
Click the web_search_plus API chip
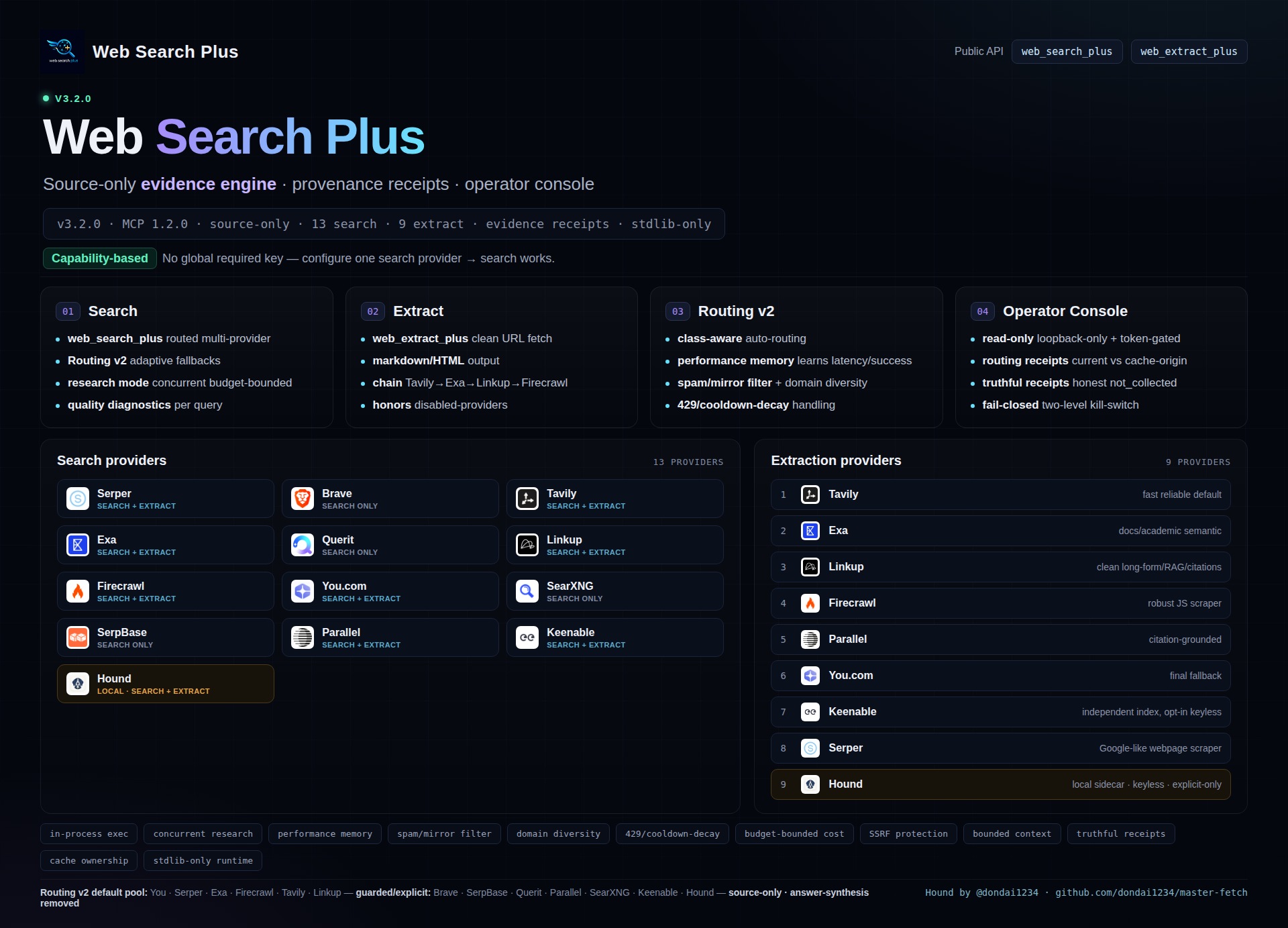coord(1067,52)
